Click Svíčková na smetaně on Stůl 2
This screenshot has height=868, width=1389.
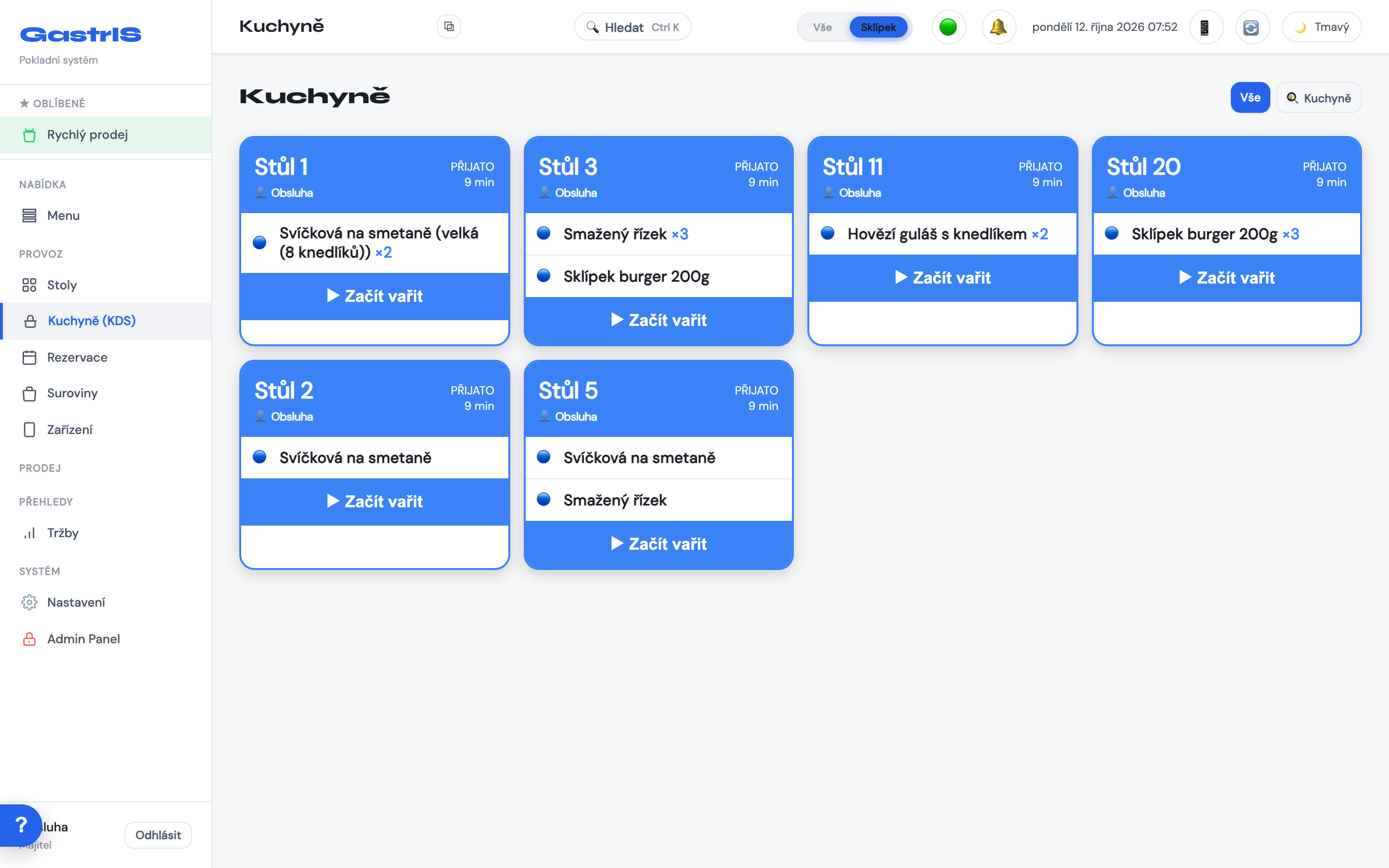pos(375,458)
